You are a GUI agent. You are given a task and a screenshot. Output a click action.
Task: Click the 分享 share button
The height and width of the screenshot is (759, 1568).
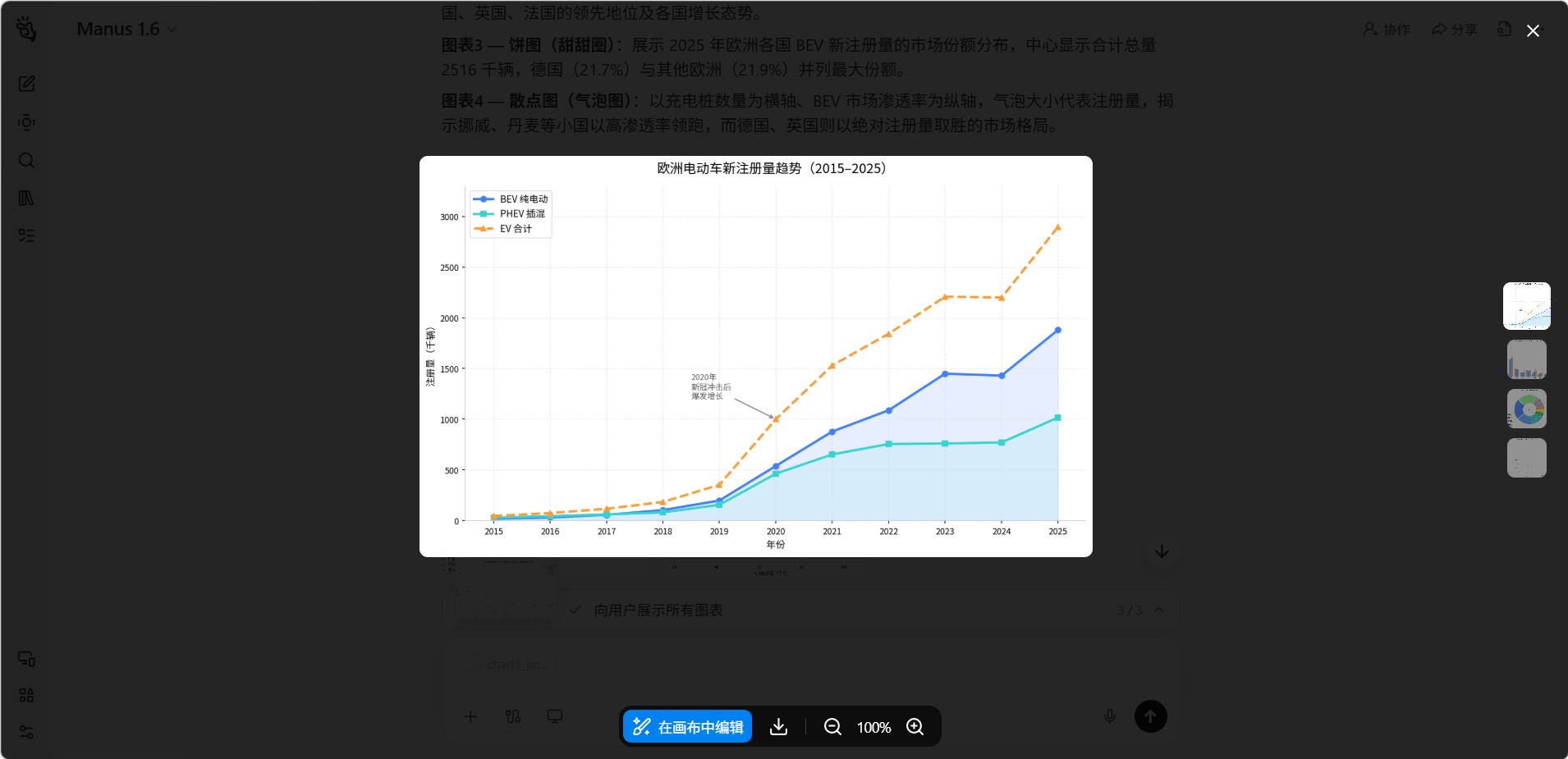click(1454, 30)
